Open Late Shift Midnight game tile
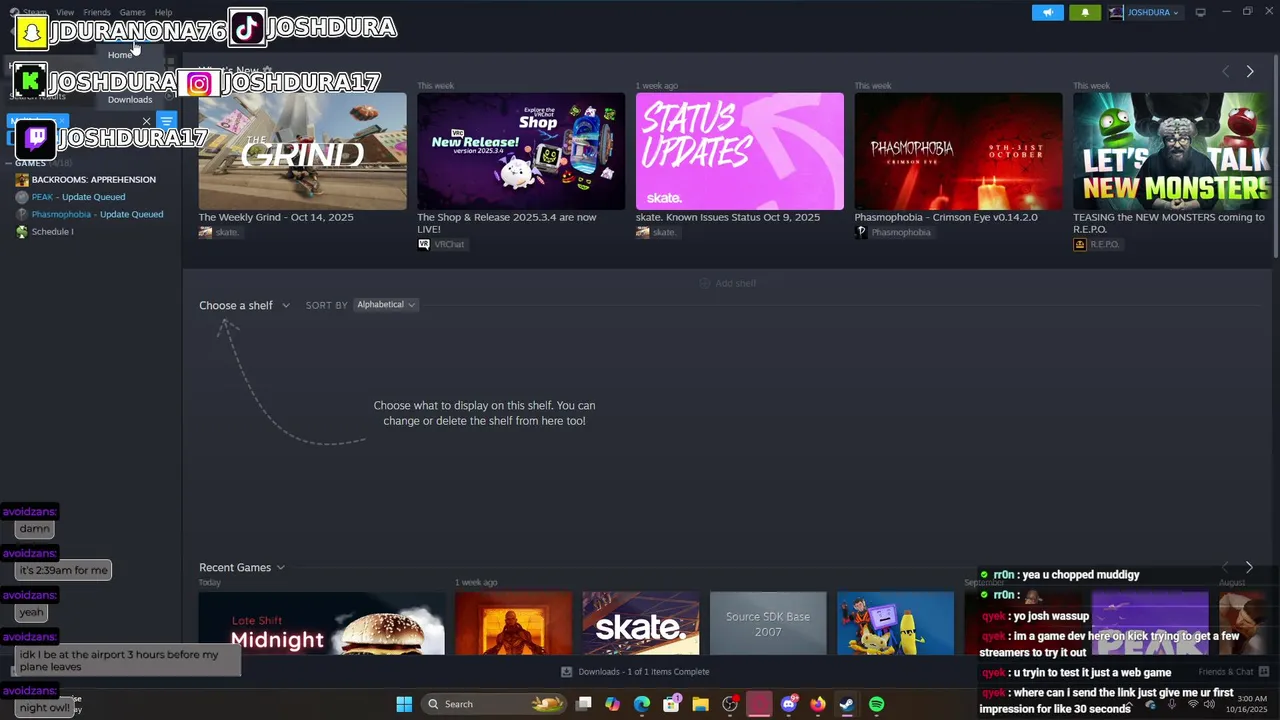The width and height of the screenshot is (1280, 720). click(321, 623)
